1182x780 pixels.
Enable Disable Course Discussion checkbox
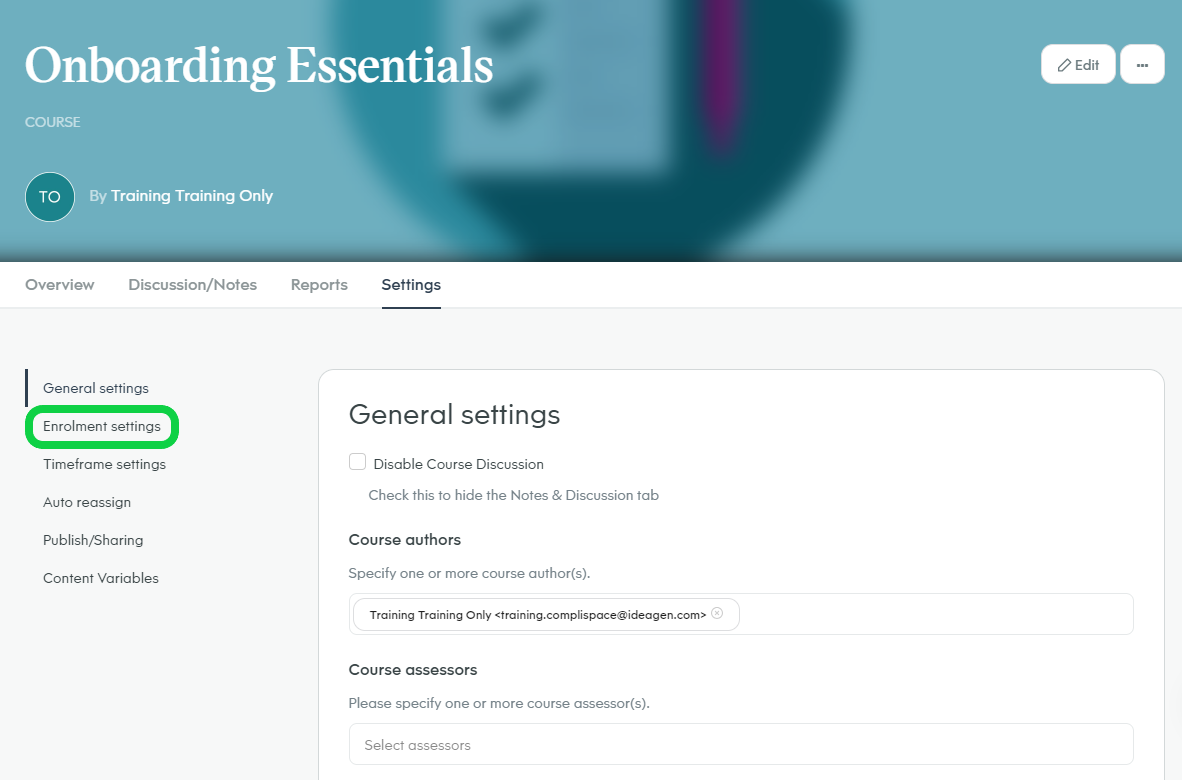[357, 462]
